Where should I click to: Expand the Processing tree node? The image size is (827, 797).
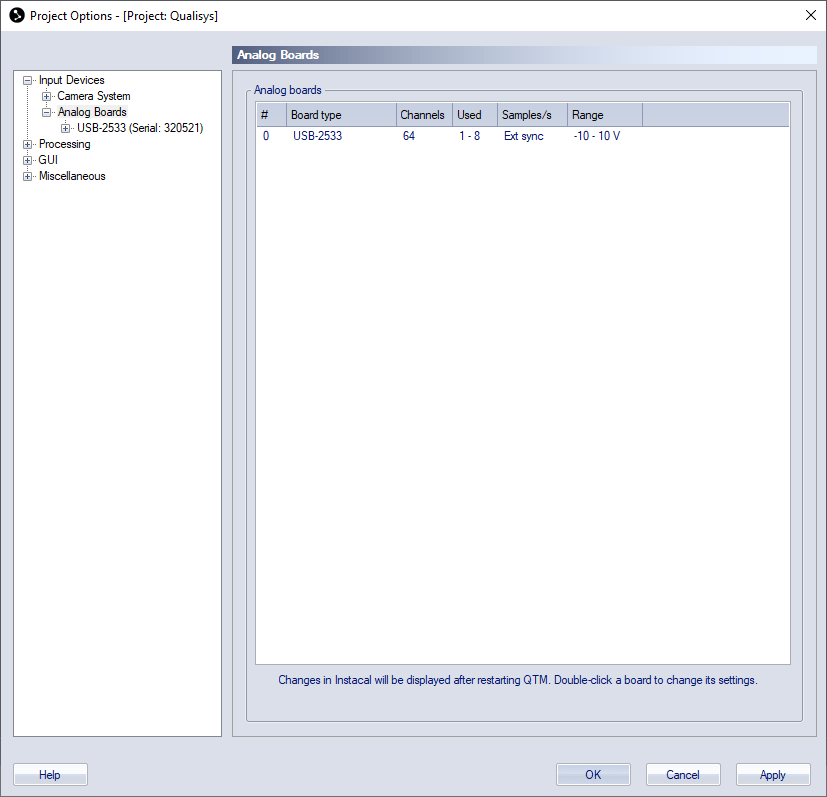tap(28, 145)
